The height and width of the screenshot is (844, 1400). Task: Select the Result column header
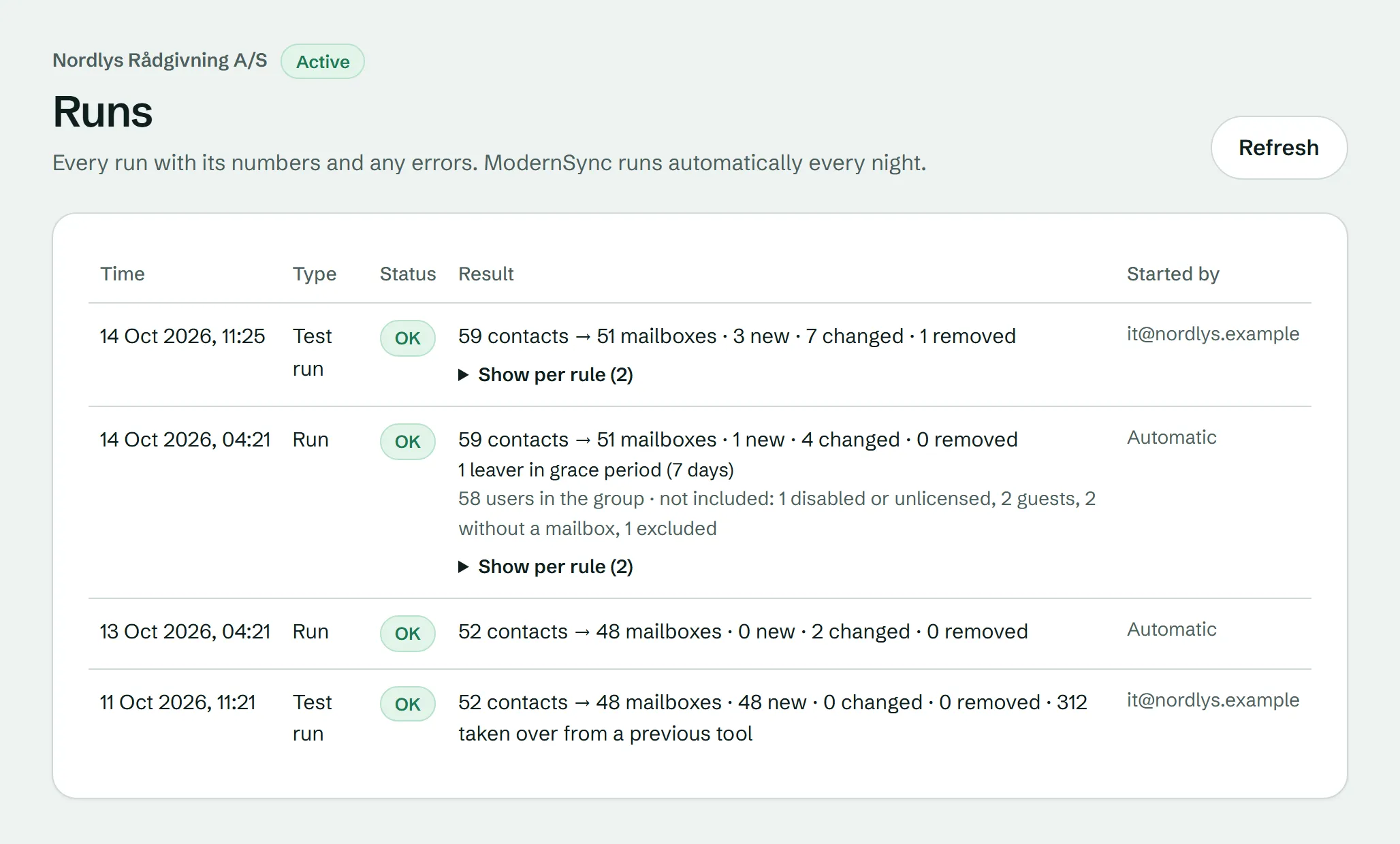click(486, 274)
